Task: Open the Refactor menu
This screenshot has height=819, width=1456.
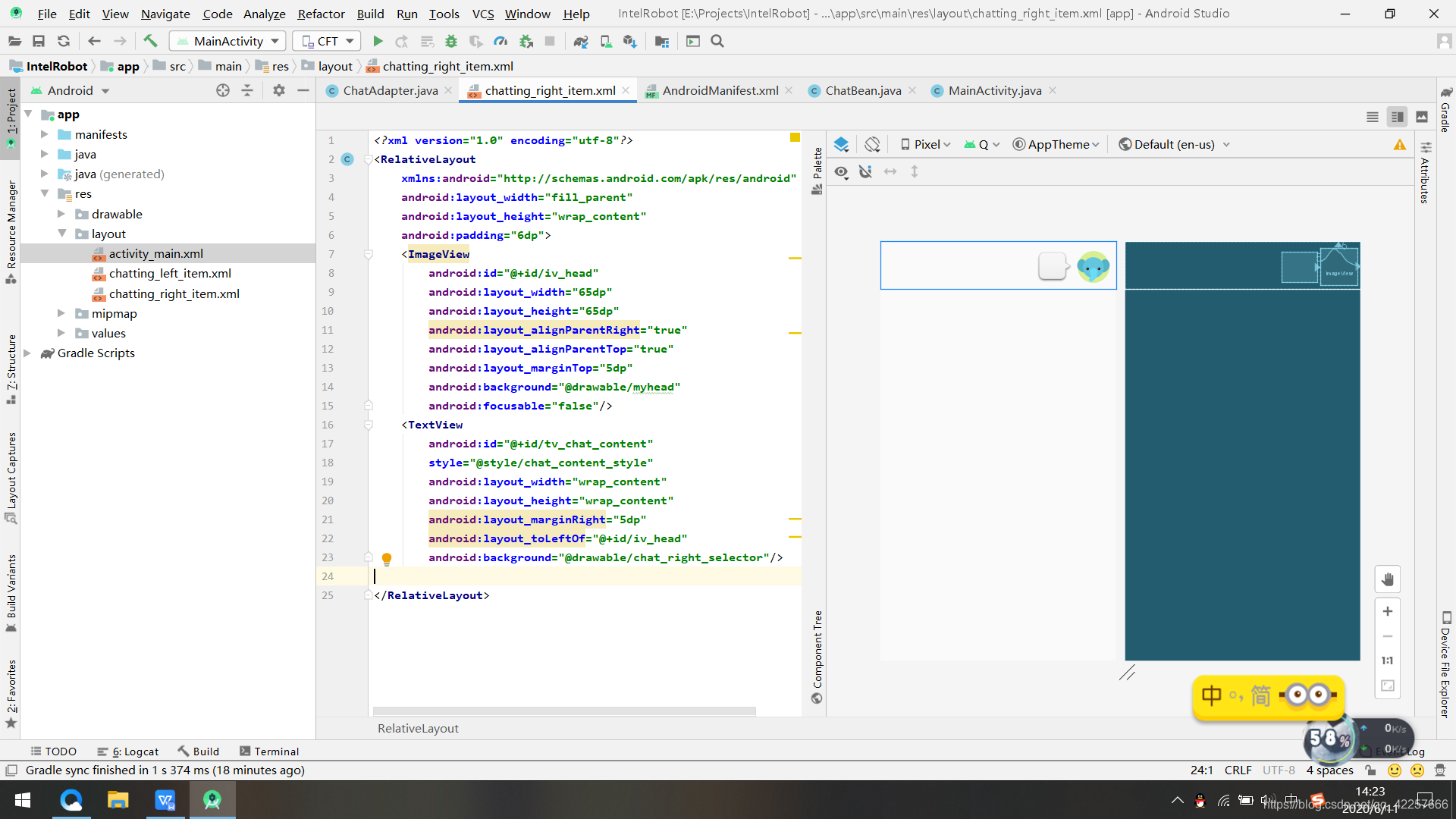Action: coord(321,14)
